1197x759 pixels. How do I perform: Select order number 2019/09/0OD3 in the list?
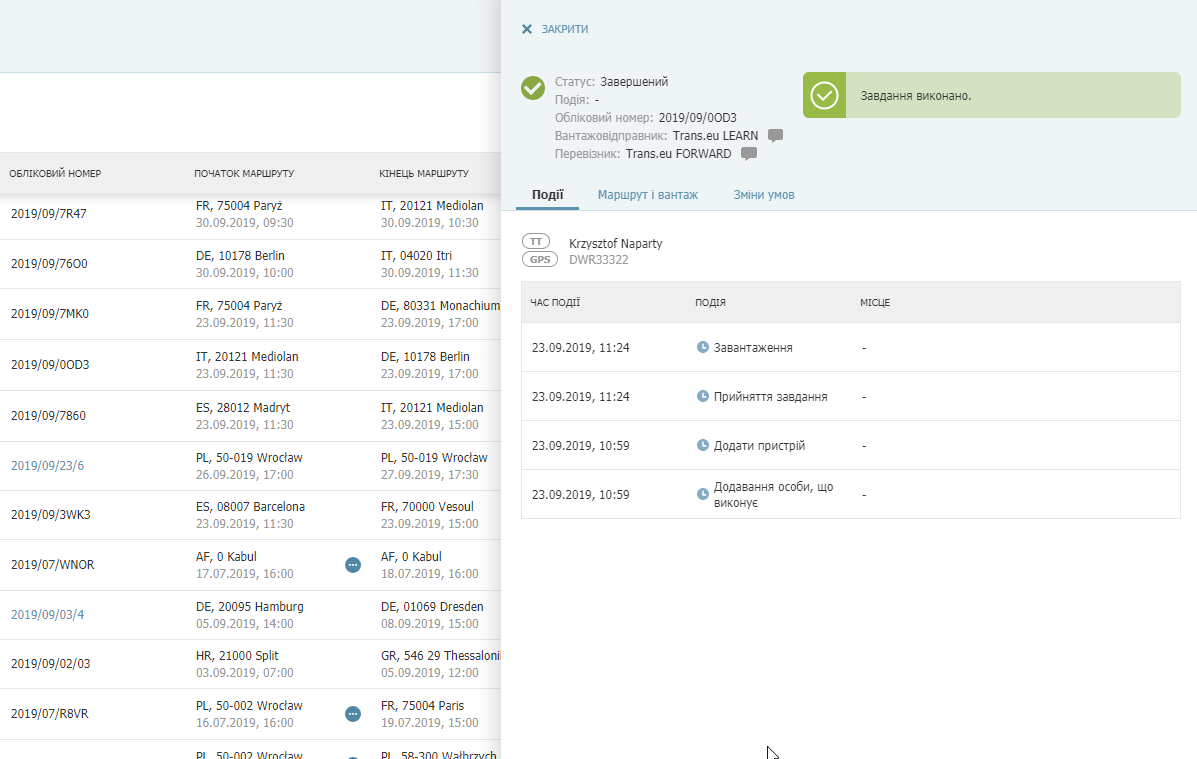50,365
